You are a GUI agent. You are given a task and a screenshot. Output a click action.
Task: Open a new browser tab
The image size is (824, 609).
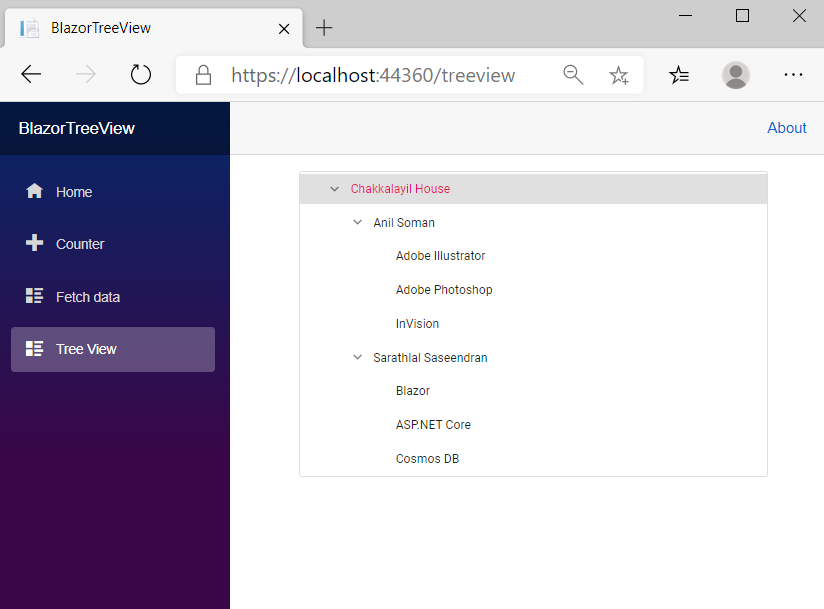click(x=324, y=28)
